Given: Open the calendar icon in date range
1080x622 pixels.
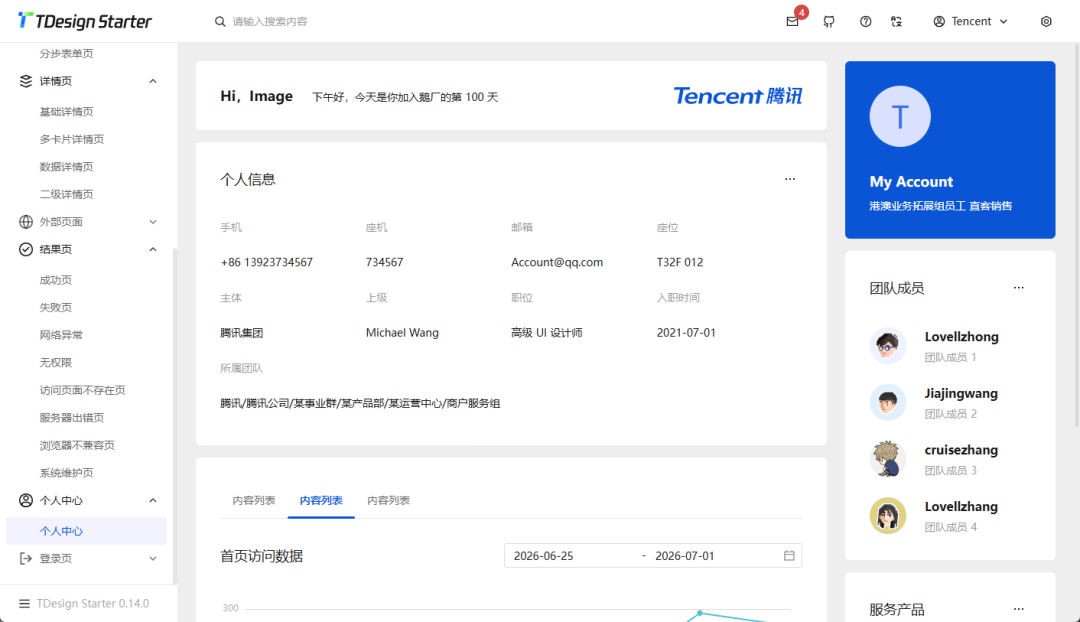Looking at the screenshot, I should pos(789,555).
